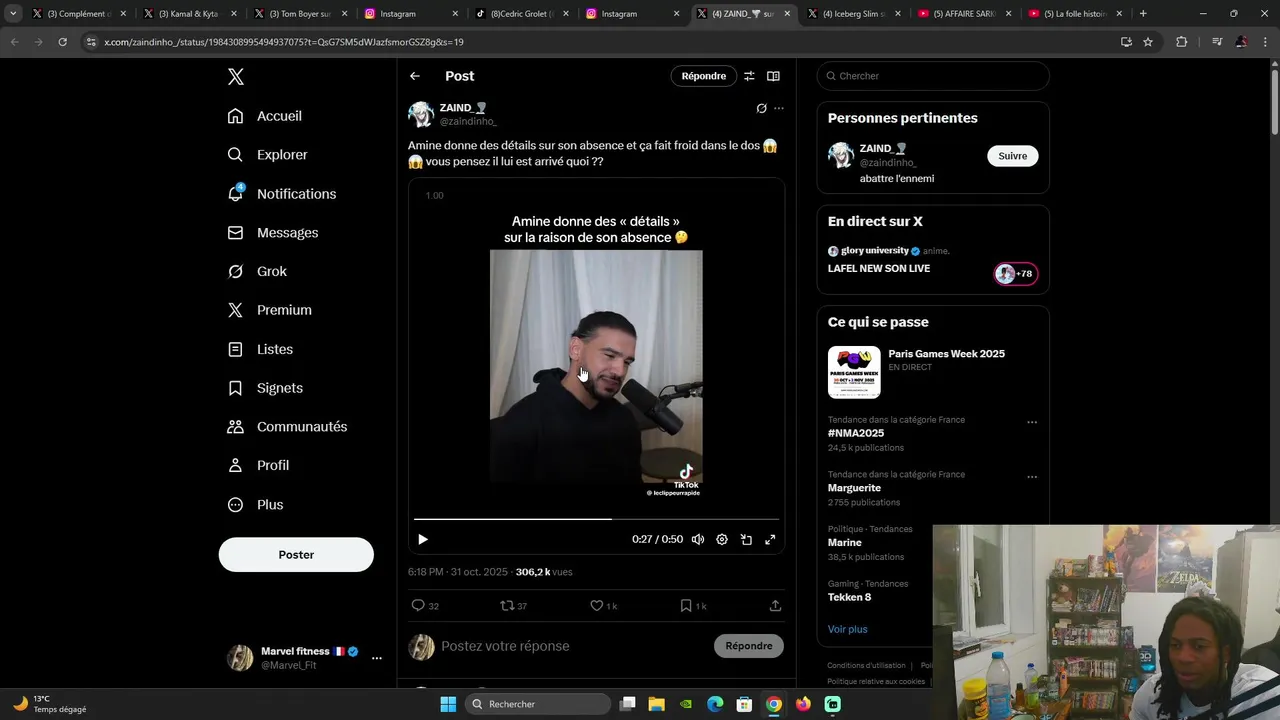Viewport: 1280px width, 720px height.
Task: Switch to the Iceberg Slim tab
Action: (852, 14)
